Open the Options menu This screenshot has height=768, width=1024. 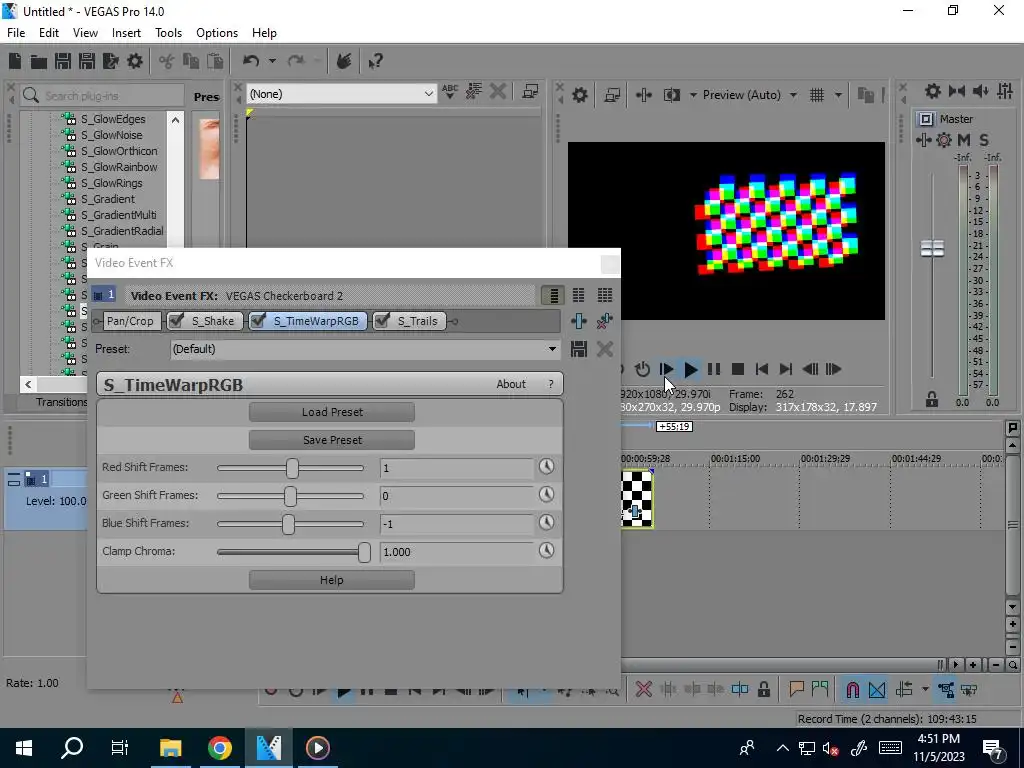217,33
